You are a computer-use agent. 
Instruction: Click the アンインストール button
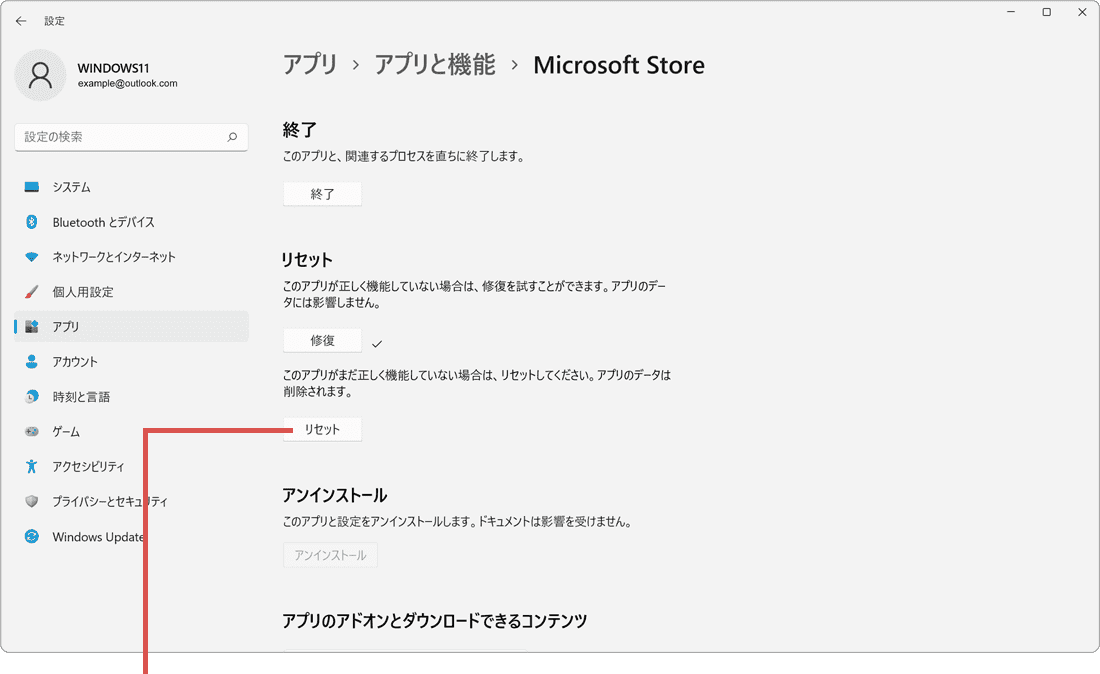click(330, 555)
